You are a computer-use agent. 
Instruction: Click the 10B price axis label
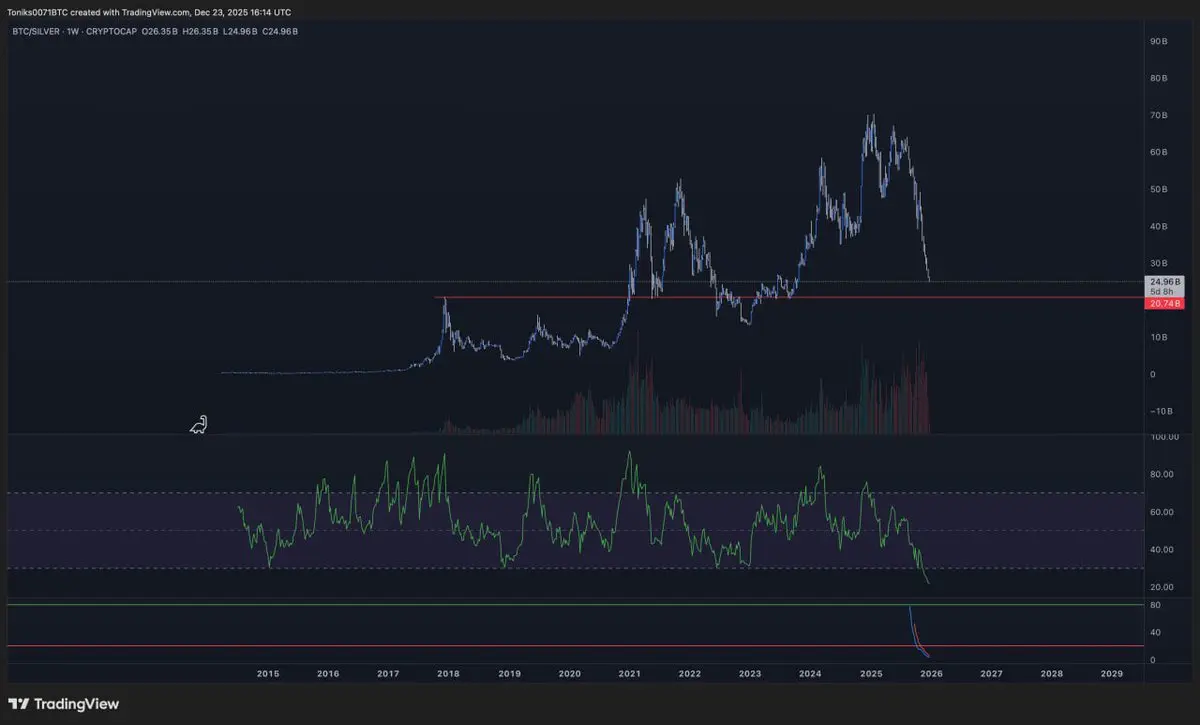1160,337
